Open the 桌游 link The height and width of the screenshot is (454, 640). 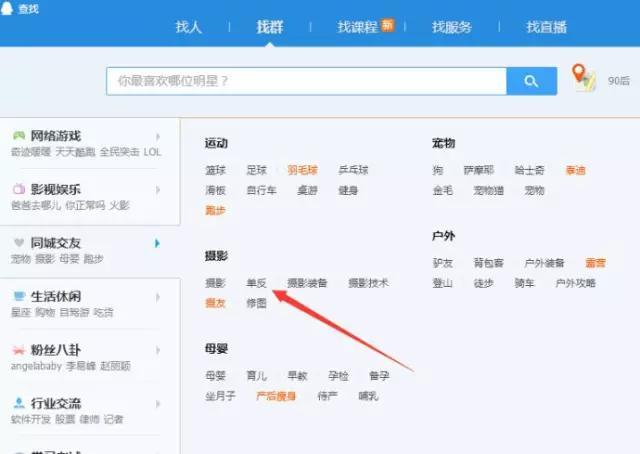308,190
